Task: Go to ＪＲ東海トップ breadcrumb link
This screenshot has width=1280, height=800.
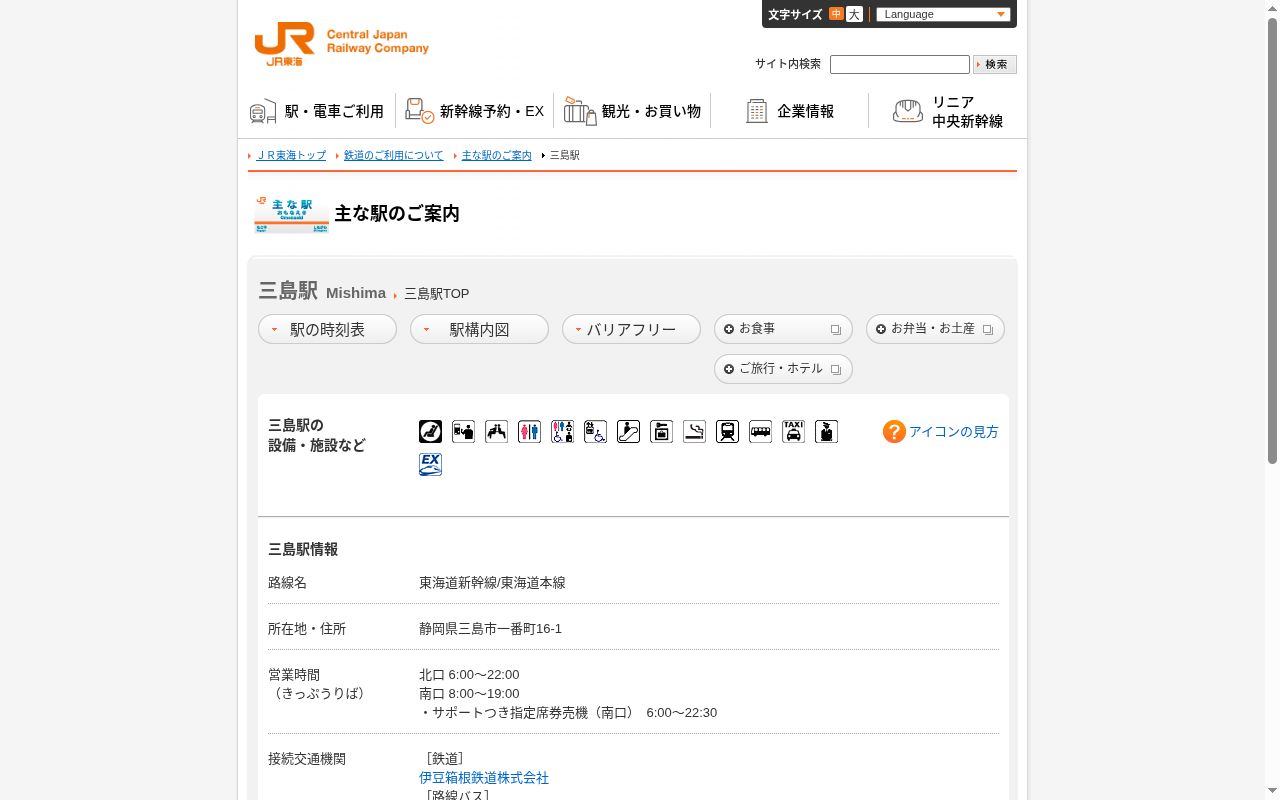Action: [291, 155]
